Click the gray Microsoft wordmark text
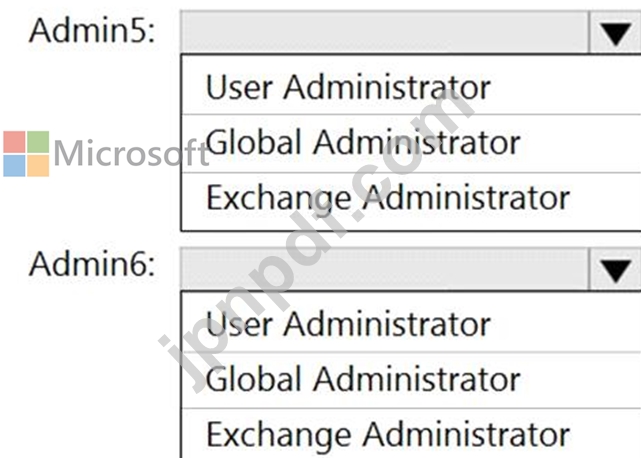This screenshot has height=458, width=641. [x=131, y=153]
